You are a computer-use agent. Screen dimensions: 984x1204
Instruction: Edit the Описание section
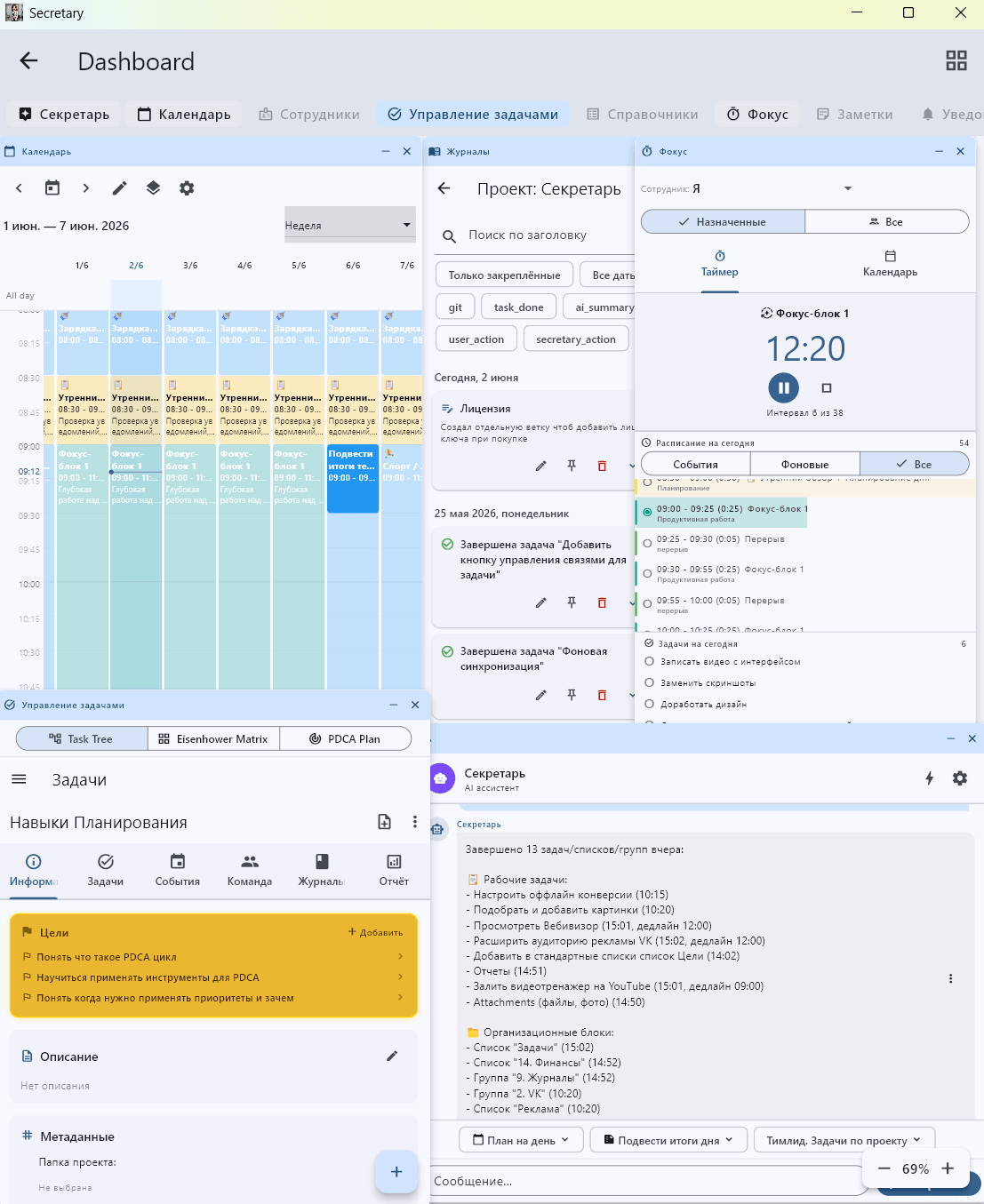392,1056
